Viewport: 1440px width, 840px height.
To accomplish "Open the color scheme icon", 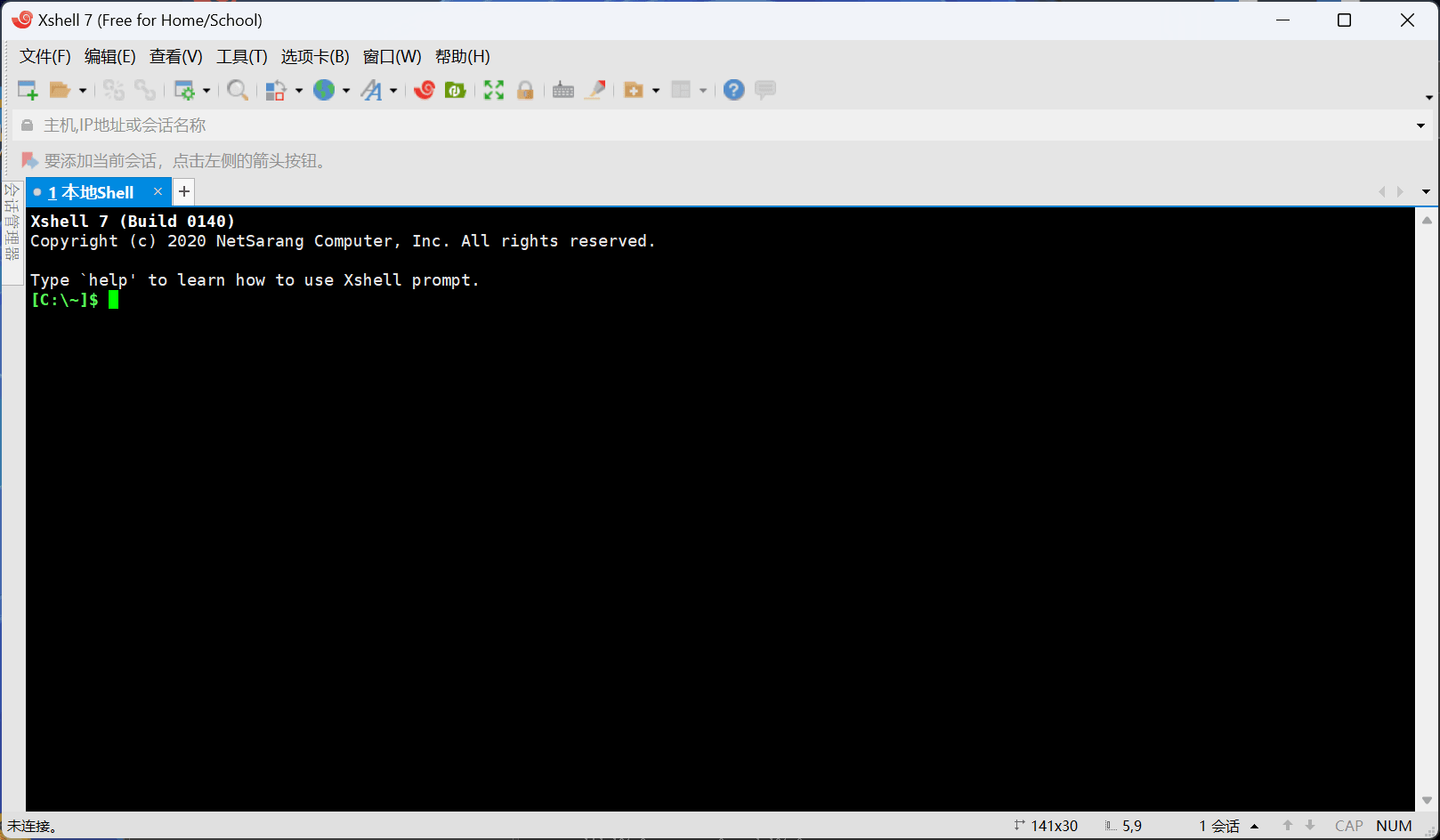I will click(x=276, y=90).
